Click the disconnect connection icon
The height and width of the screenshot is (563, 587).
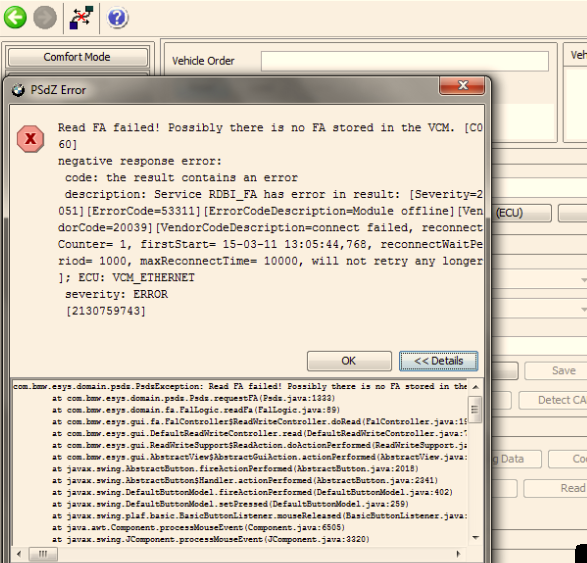[x=81, y=17]
